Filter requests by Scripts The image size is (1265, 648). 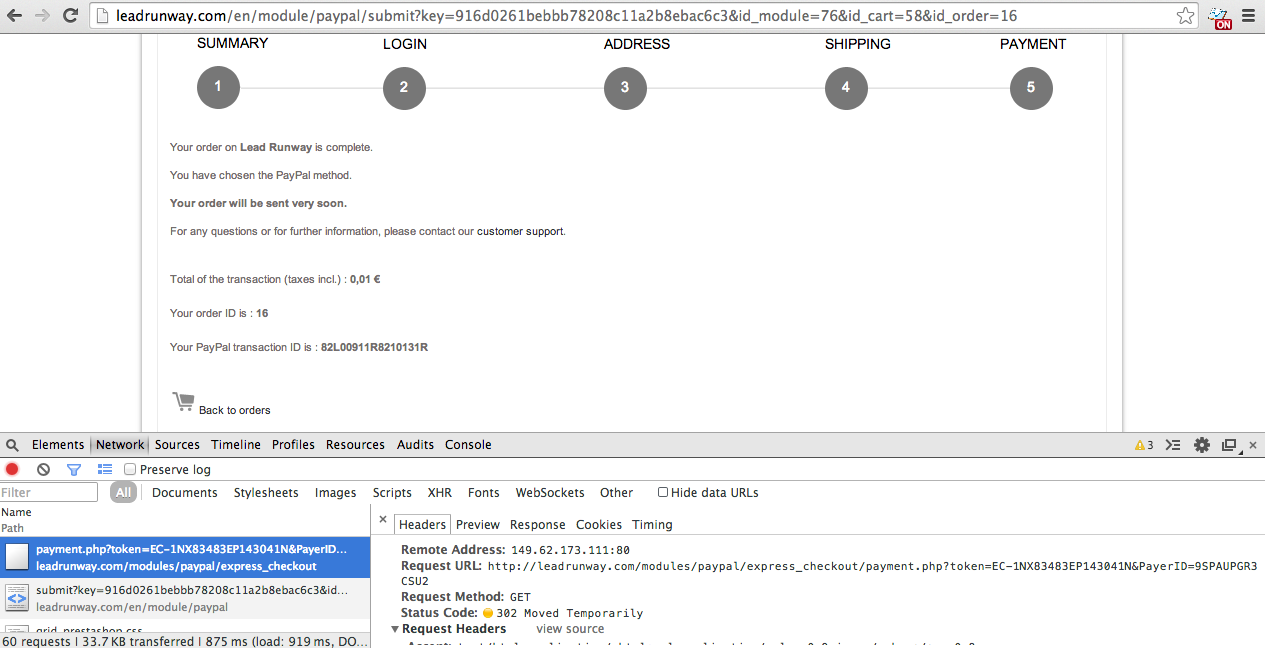(x=392, y=493)
